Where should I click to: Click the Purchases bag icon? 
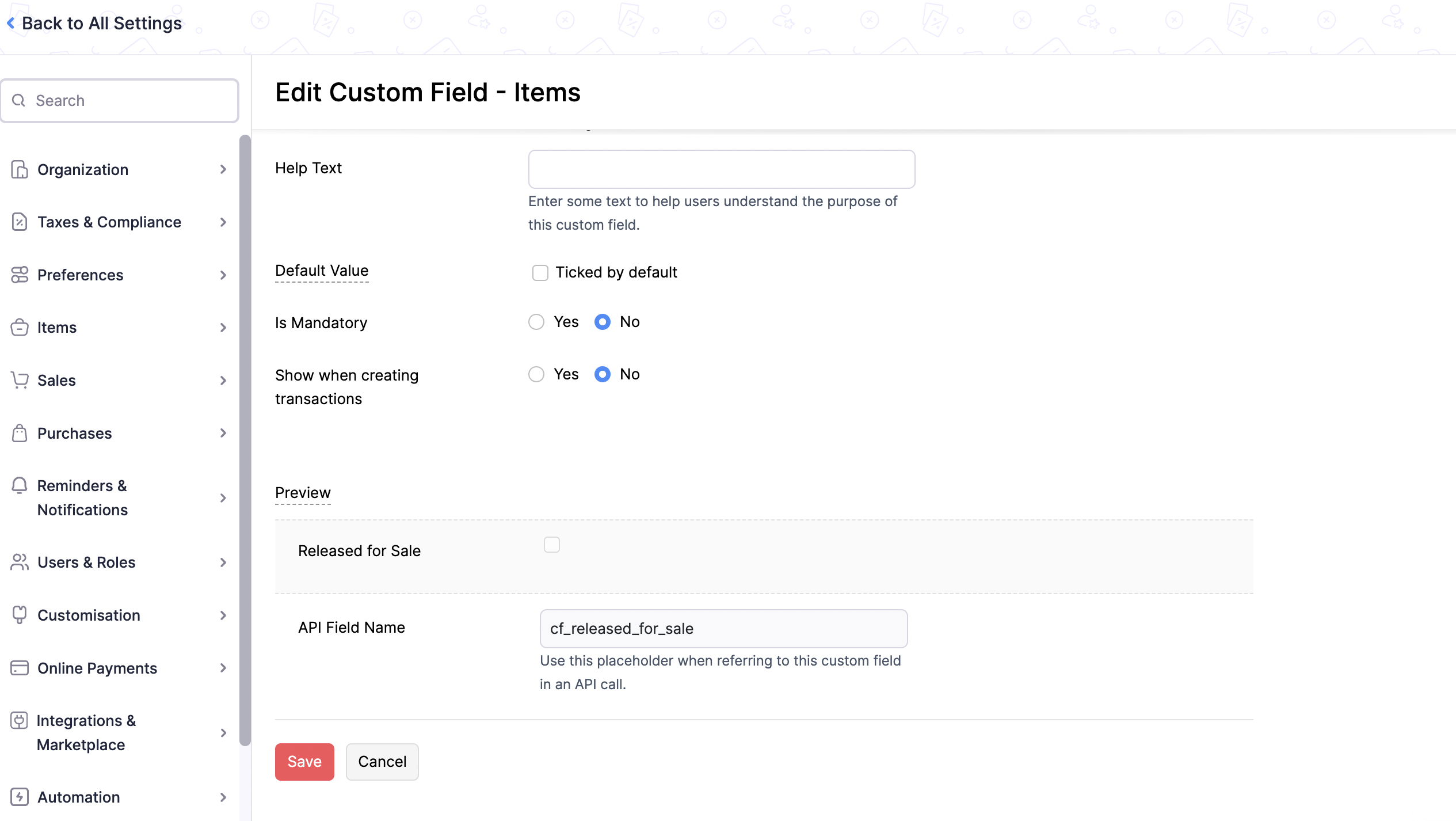(x=20, y=433)
